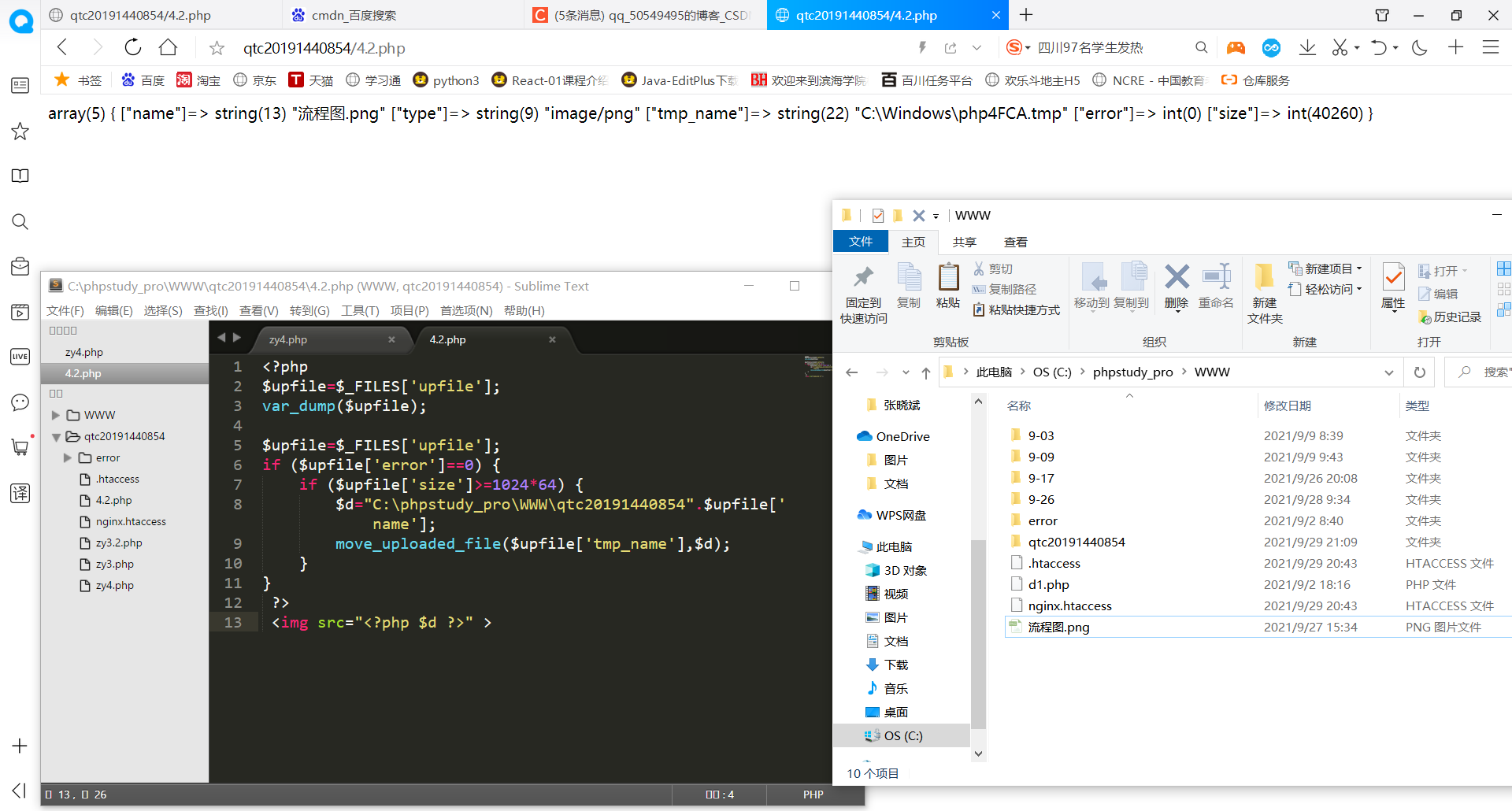Image resolution: width=1512 pixels, height=811 pixels.
Task: Click 历史记录 in Explorer ribbon
Action: tap(1450, 317)
